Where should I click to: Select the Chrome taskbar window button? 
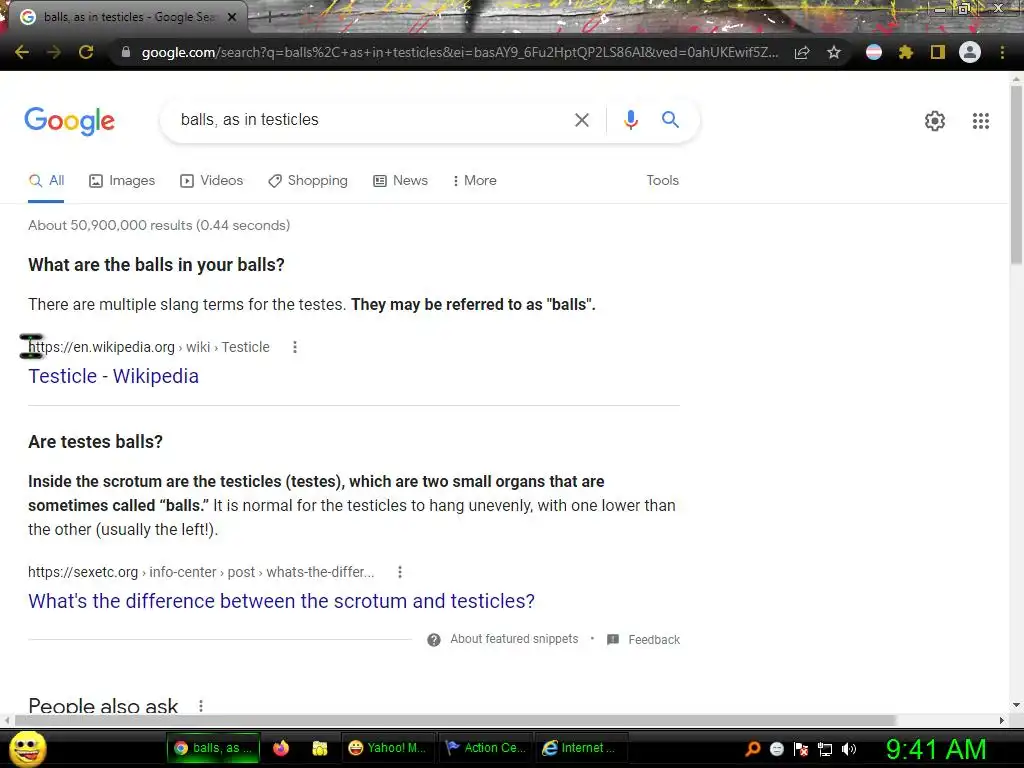click(x=214, y=748)
